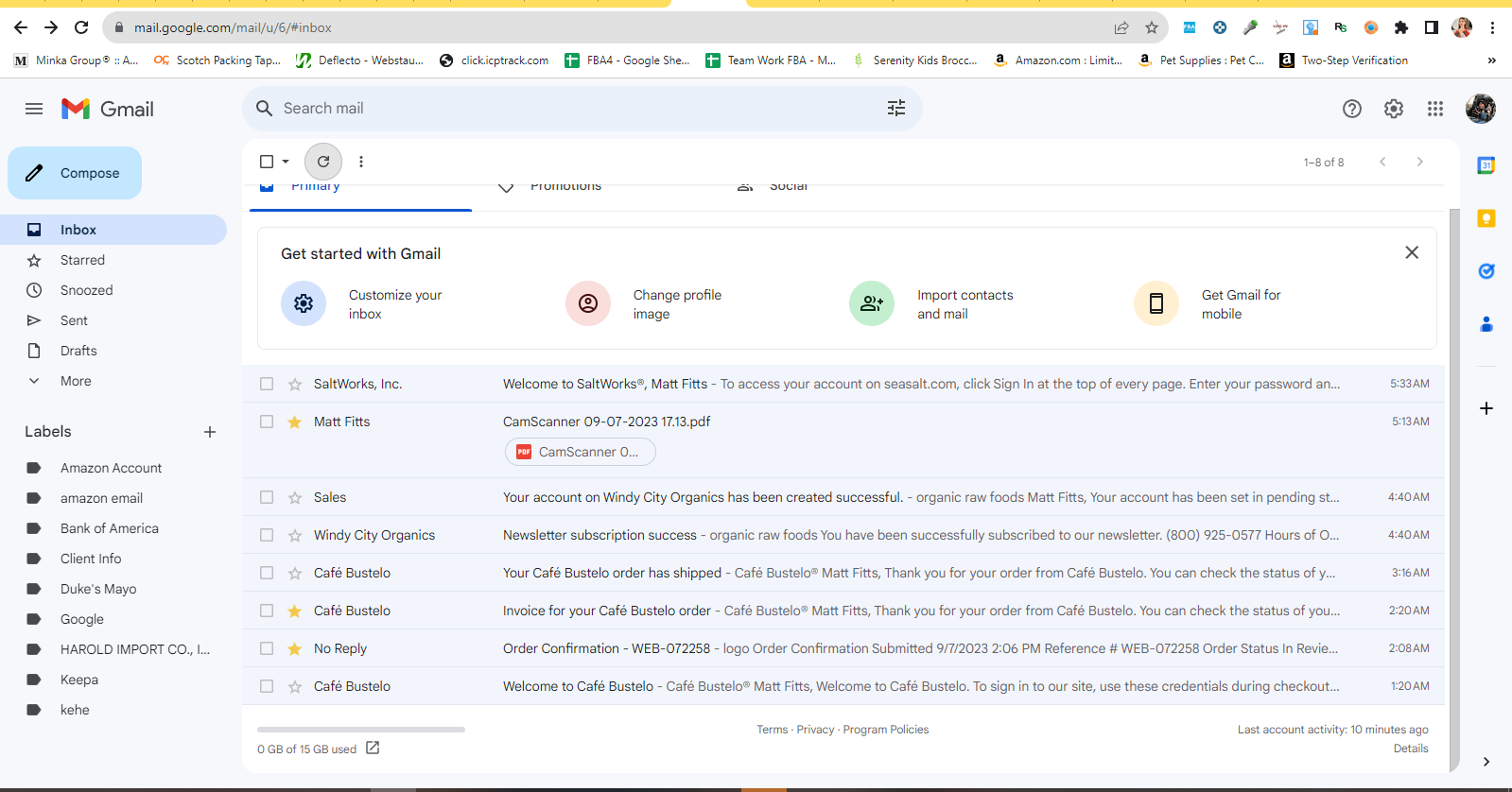The image size is (1512, 792).
Task: Go to older messages page arrow
Action: (1419, 162)
